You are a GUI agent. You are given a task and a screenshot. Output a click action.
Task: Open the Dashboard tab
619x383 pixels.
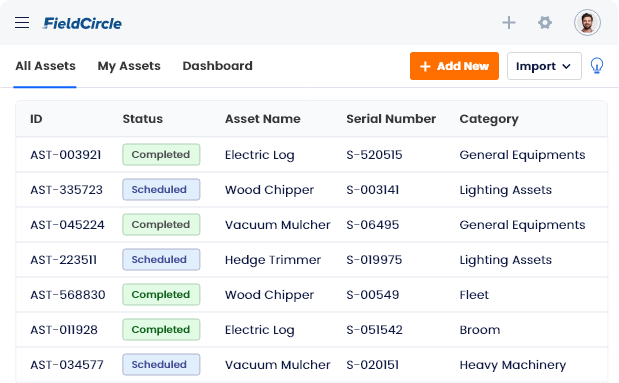tap(218, 66)
